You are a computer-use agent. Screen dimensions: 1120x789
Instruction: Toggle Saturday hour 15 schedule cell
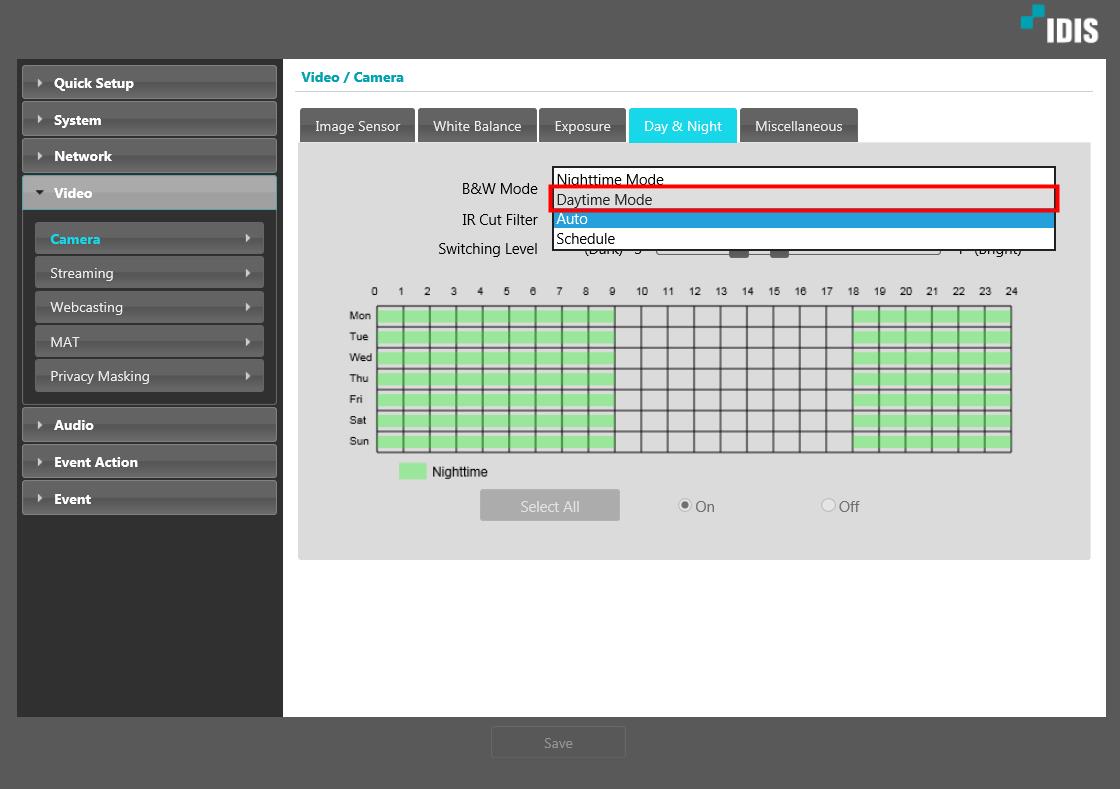pyautogui.click(x=786, y=420)
